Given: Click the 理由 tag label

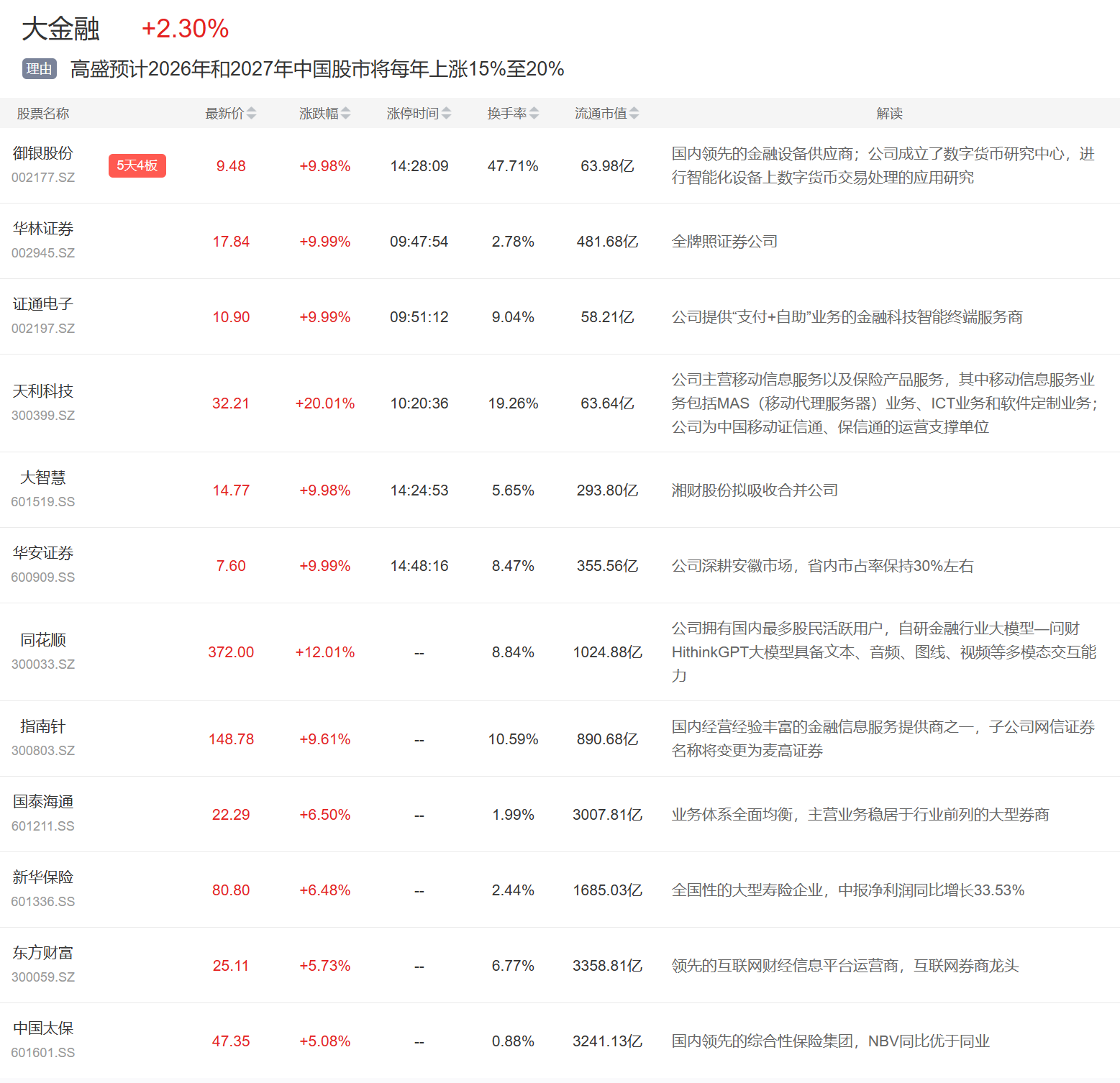Looking at the screenshot, I should [39, 69].
